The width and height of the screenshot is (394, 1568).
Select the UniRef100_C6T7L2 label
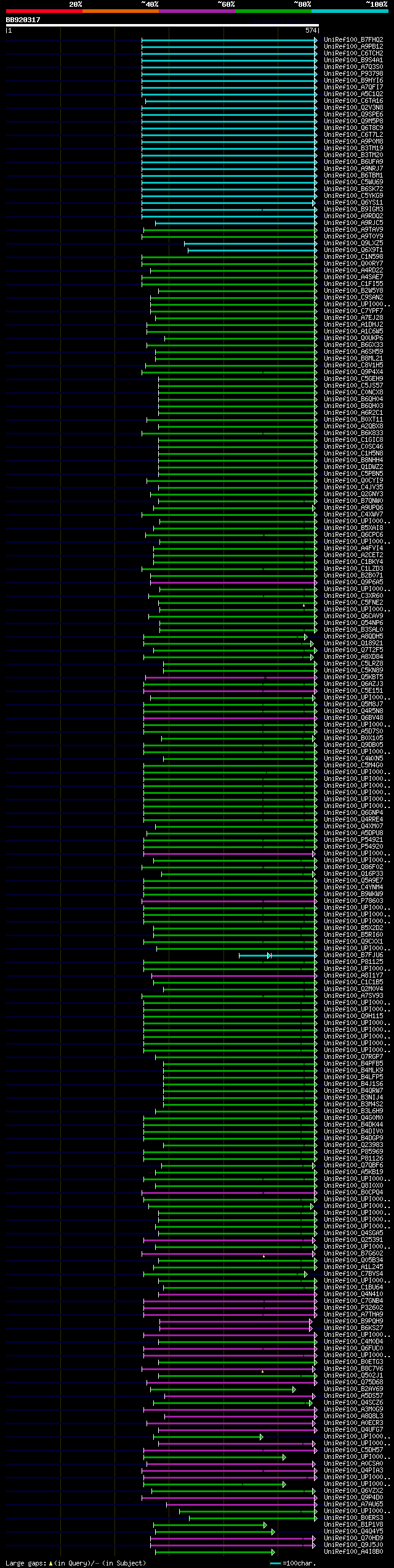pos(353,134)
